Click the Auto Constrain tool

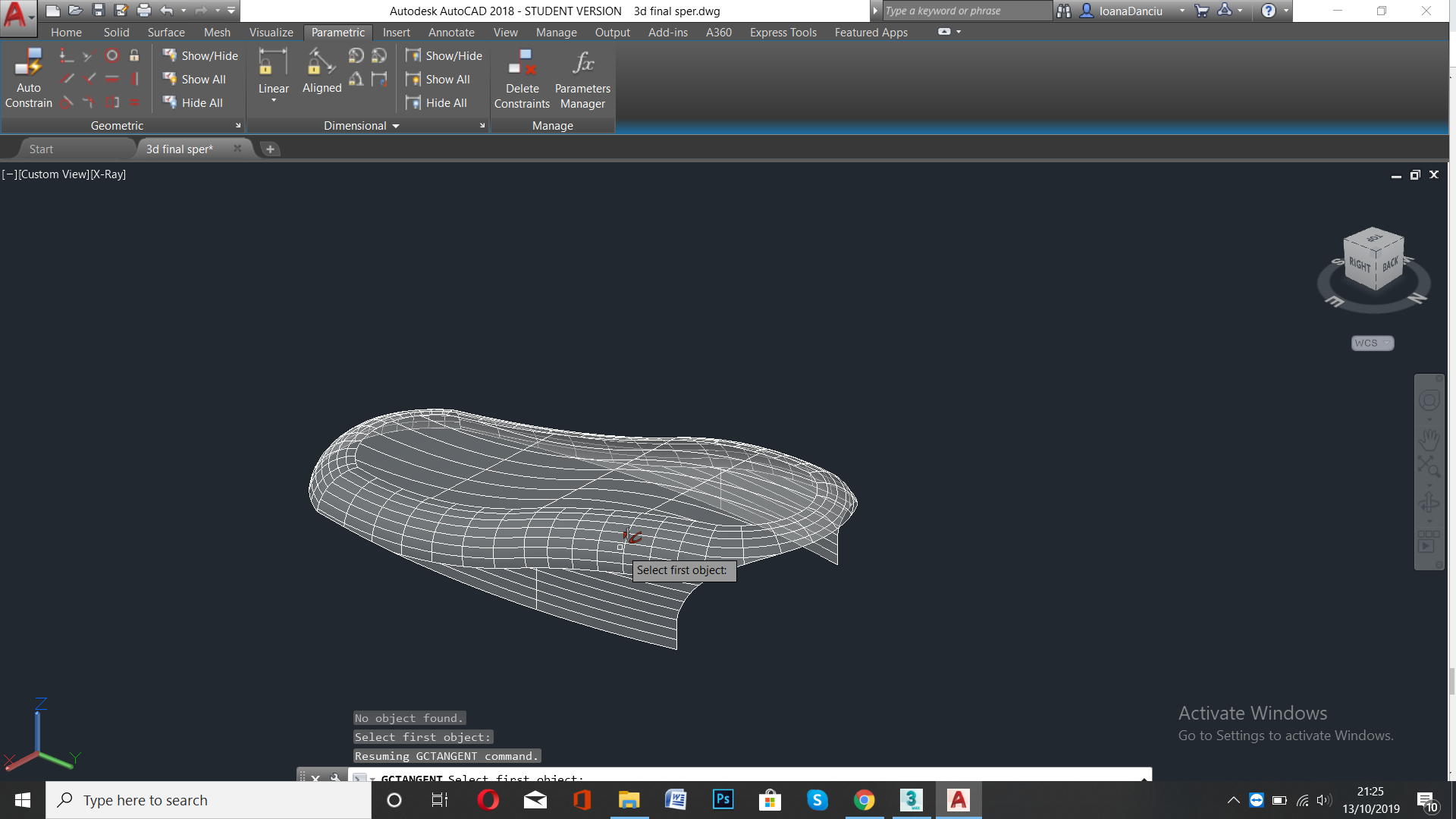coord(28,79)
